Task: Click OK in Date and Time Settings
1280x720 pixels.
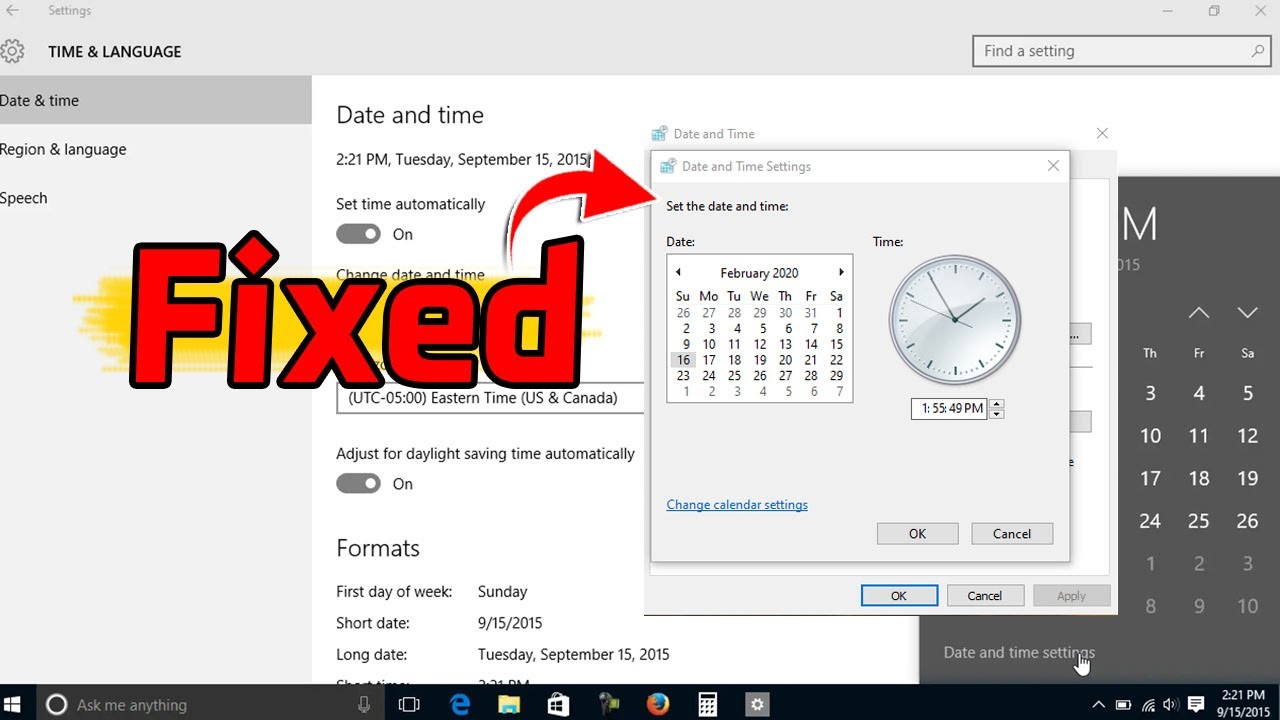Action: 917,534
